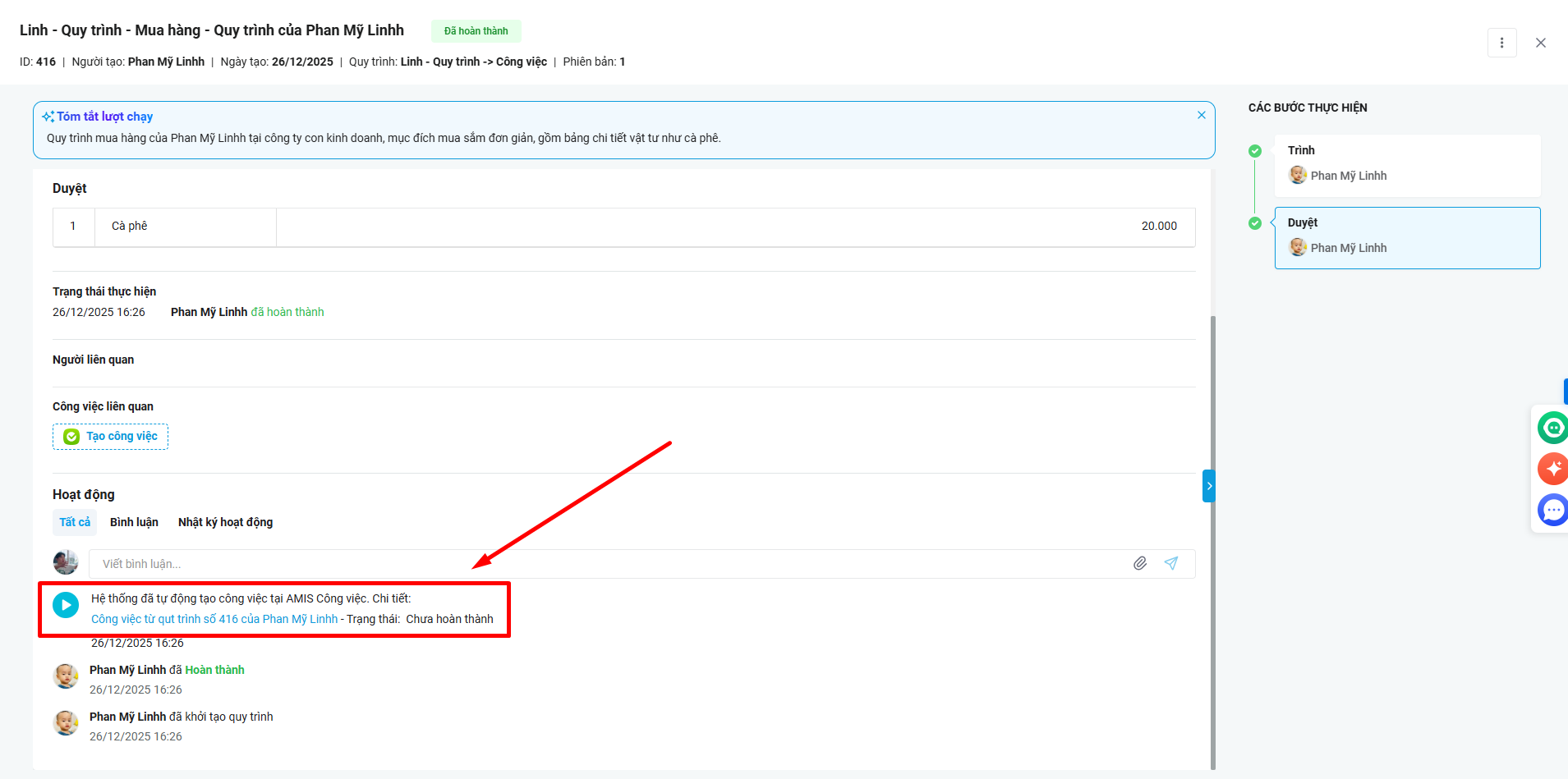
Task: Open the green chat support widget
Action: [1552, 428]
